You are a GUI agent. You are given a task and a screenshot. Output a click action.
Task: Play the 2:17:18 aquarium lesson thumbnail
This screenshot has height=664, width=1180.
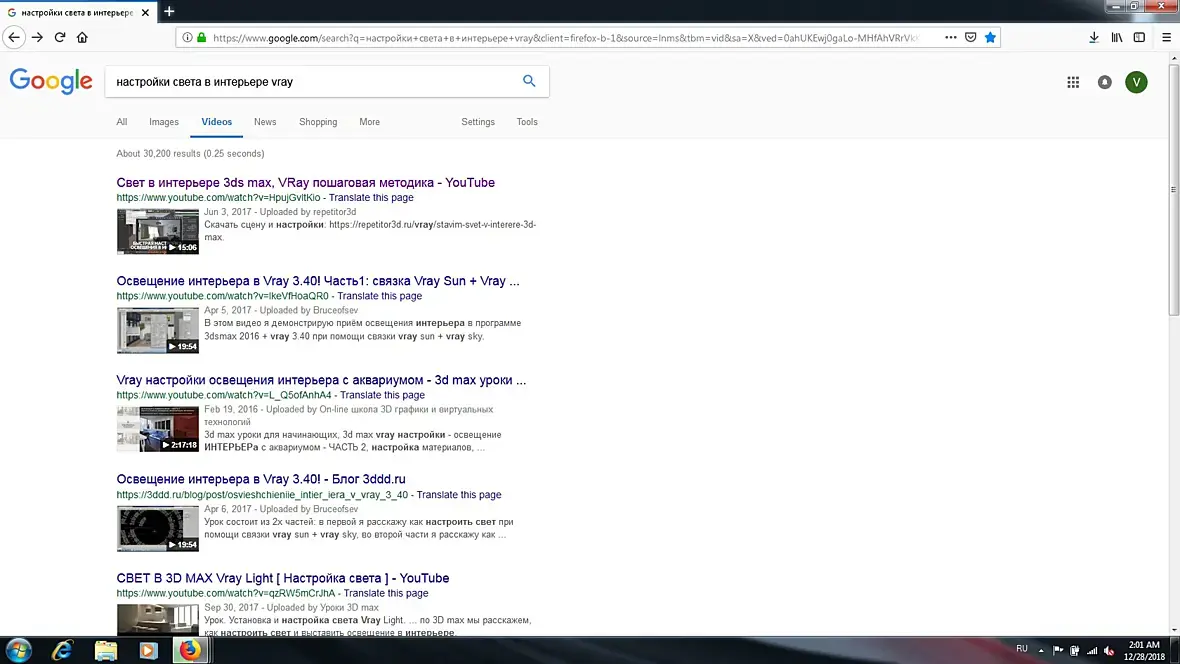pos(158,429)
